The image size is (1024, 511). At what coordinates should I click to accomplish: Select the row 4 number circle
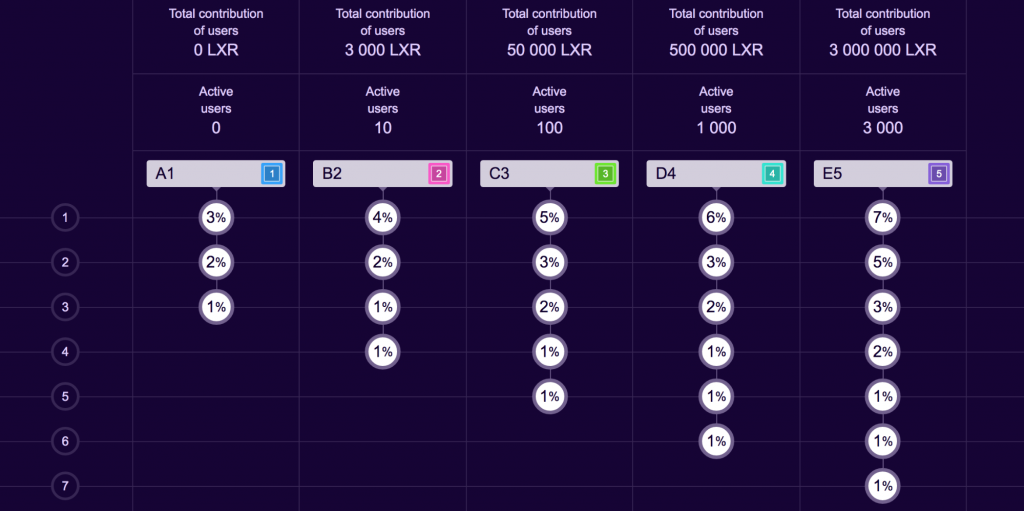point(65,352)
